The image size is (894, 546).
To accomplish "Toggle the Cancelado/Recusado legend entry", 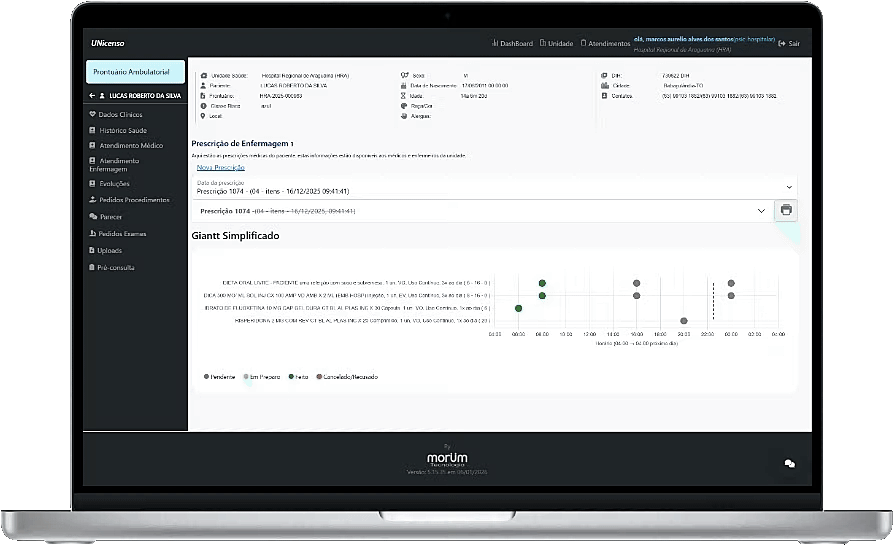I will [x=345, y=377].
